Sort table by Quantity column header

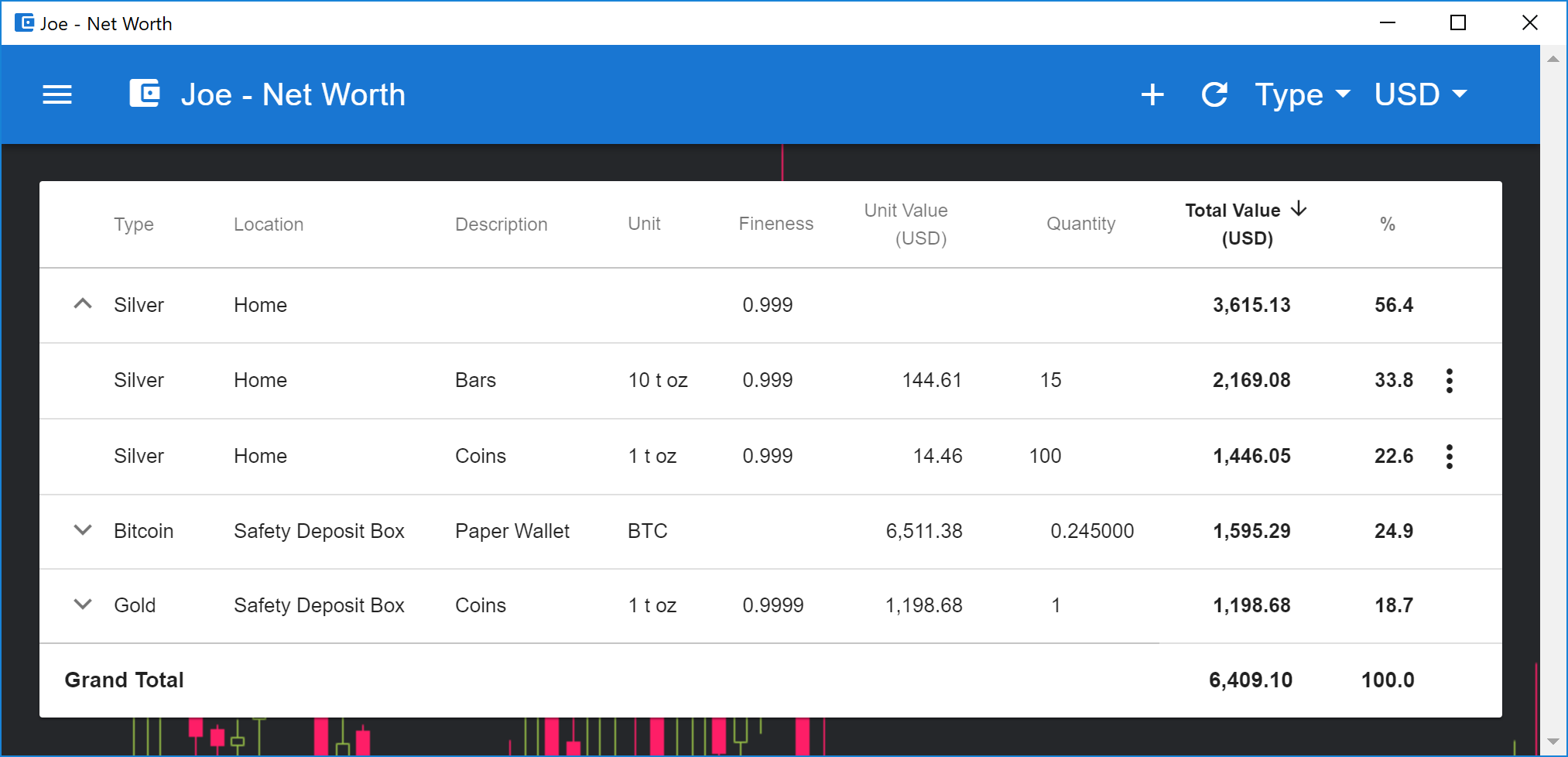pos(1081,224)
